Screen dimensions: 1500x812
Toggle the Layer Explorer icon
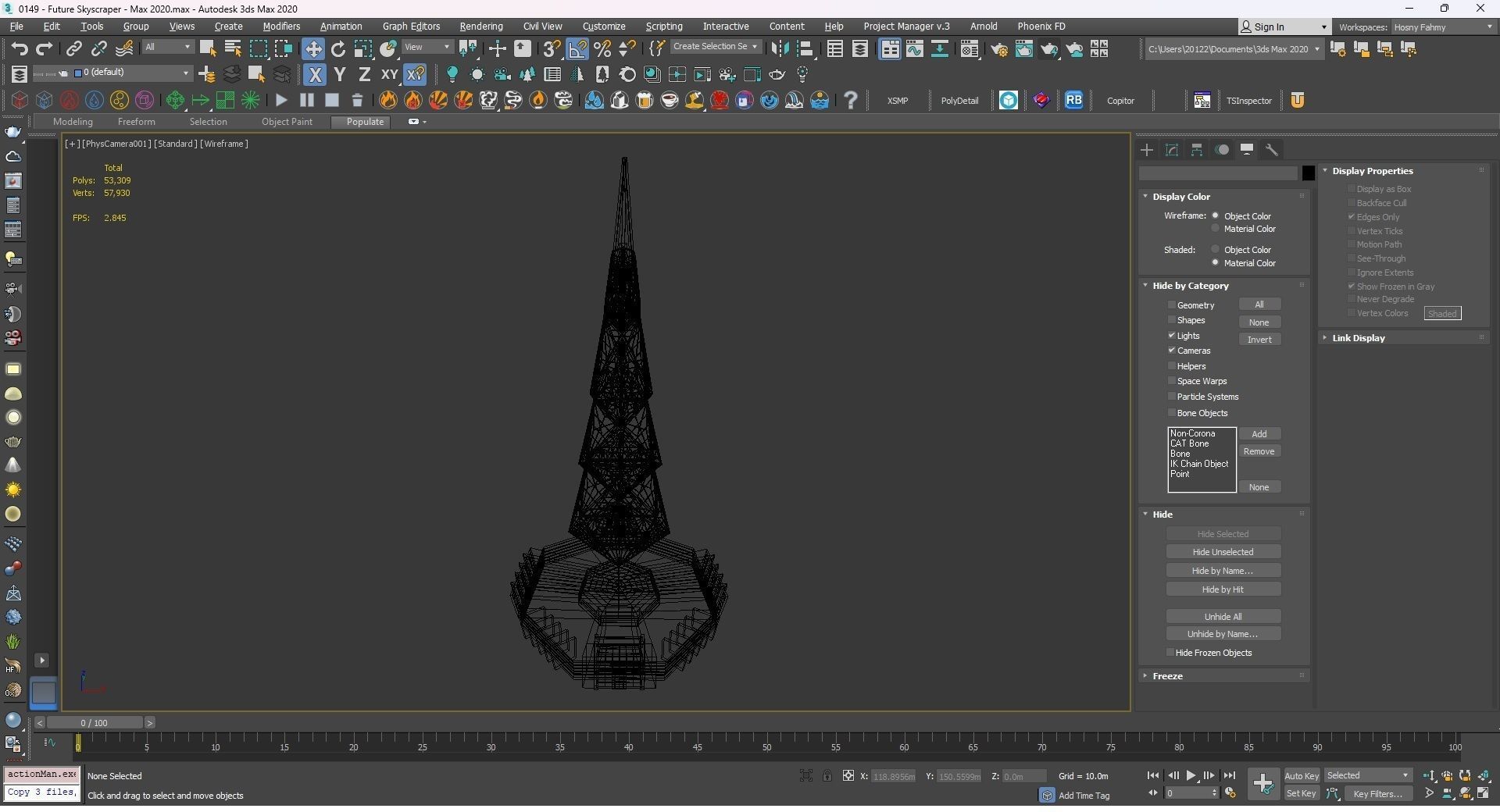coord(860,49)
